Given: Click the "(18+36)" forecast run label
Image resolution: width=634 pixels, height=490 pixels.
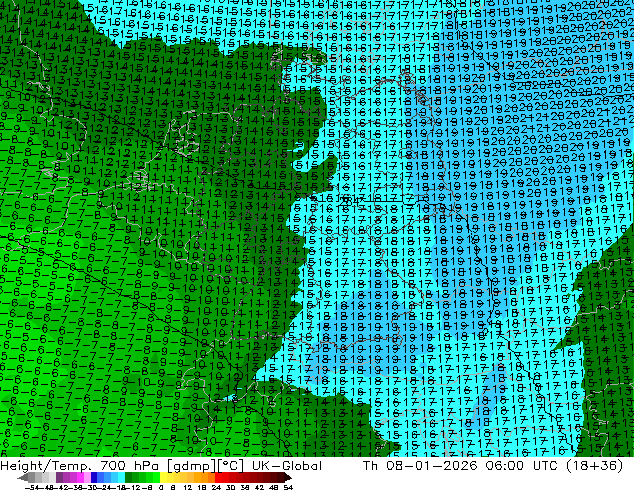Looking at the screenshot, I should [x=594, y=466].
